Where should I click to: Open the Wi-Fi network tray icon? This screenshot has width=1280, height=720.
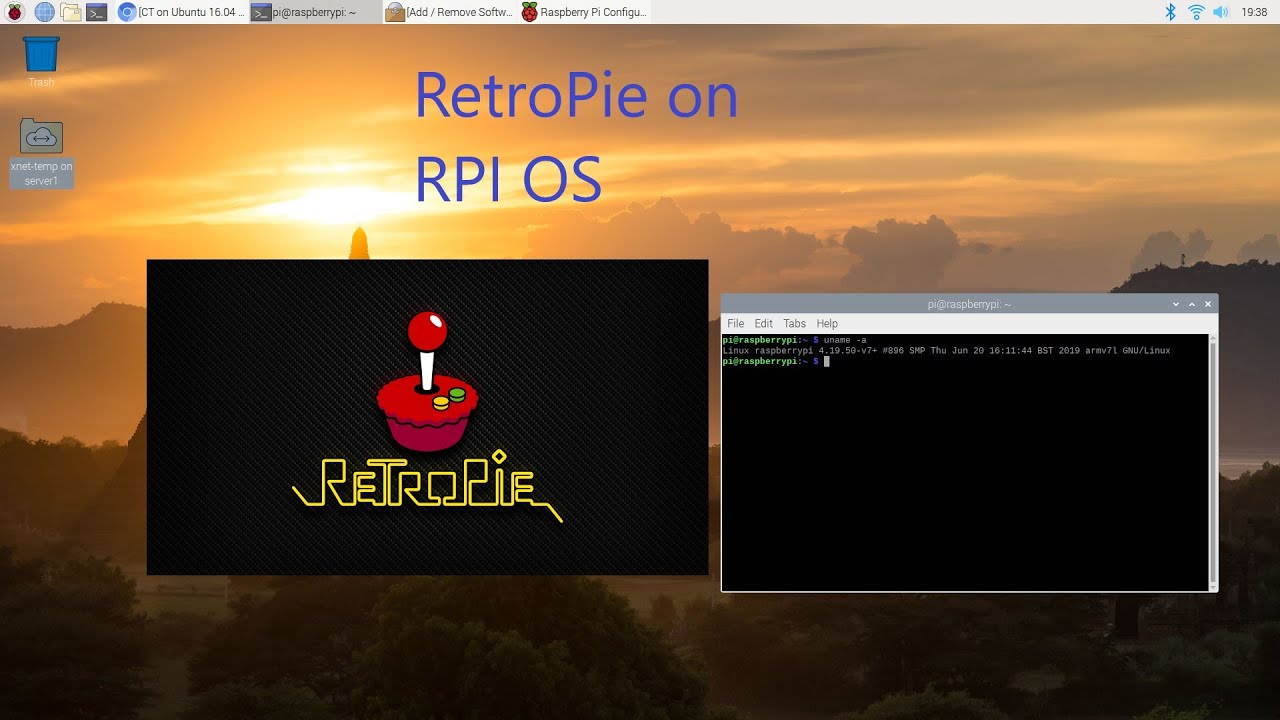pyautogui.click(x=1195, y=12)
